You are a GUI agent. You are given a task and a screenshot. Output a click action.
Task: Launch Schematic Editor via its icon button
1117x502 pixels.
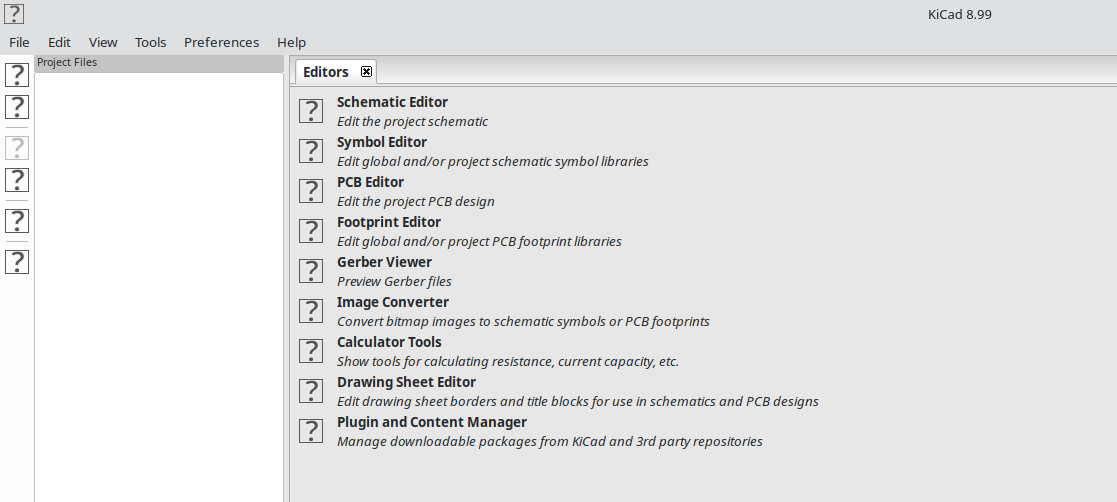[x=311, y=111]
